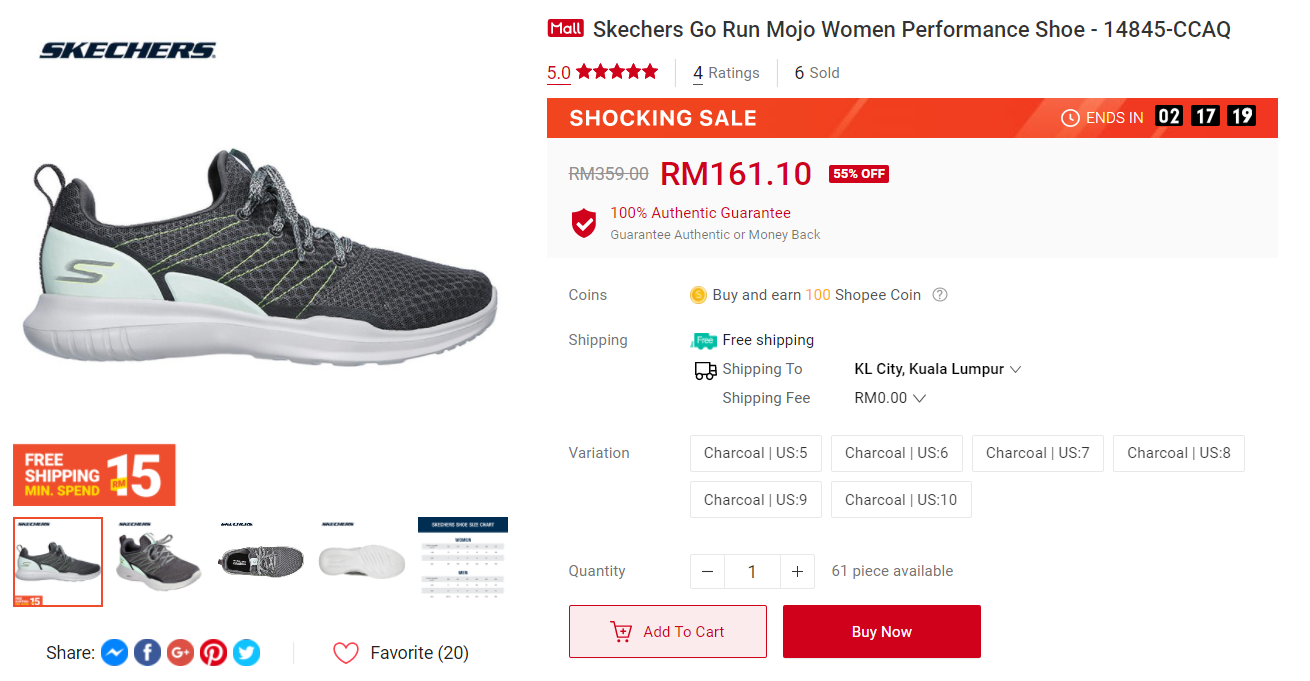Select variation Charcoal US:5
The width and height of the screenshot is (1310, 681).
pos(755,453)
